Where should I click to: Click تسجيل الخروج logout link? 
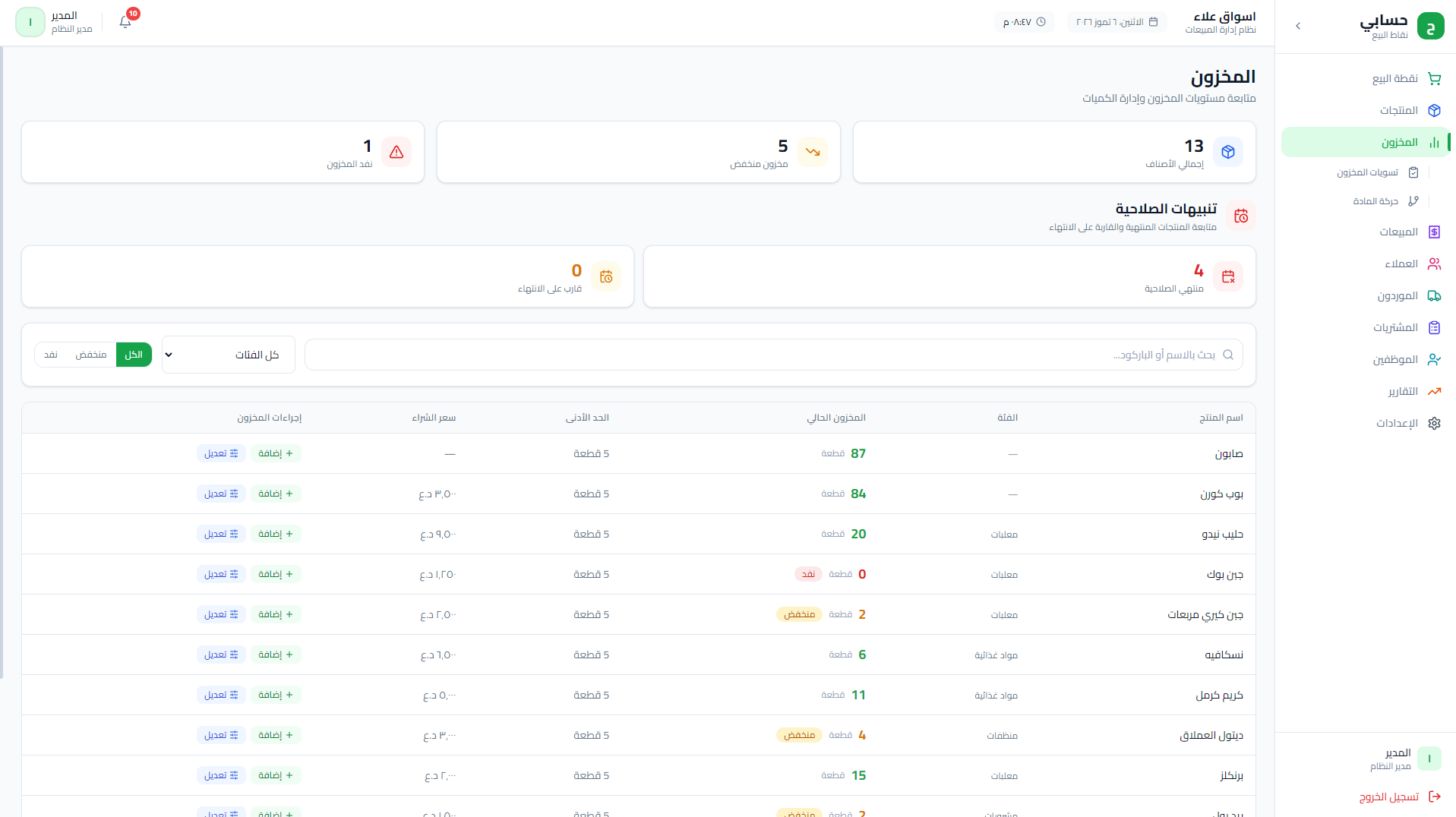tap(1400, 796)
